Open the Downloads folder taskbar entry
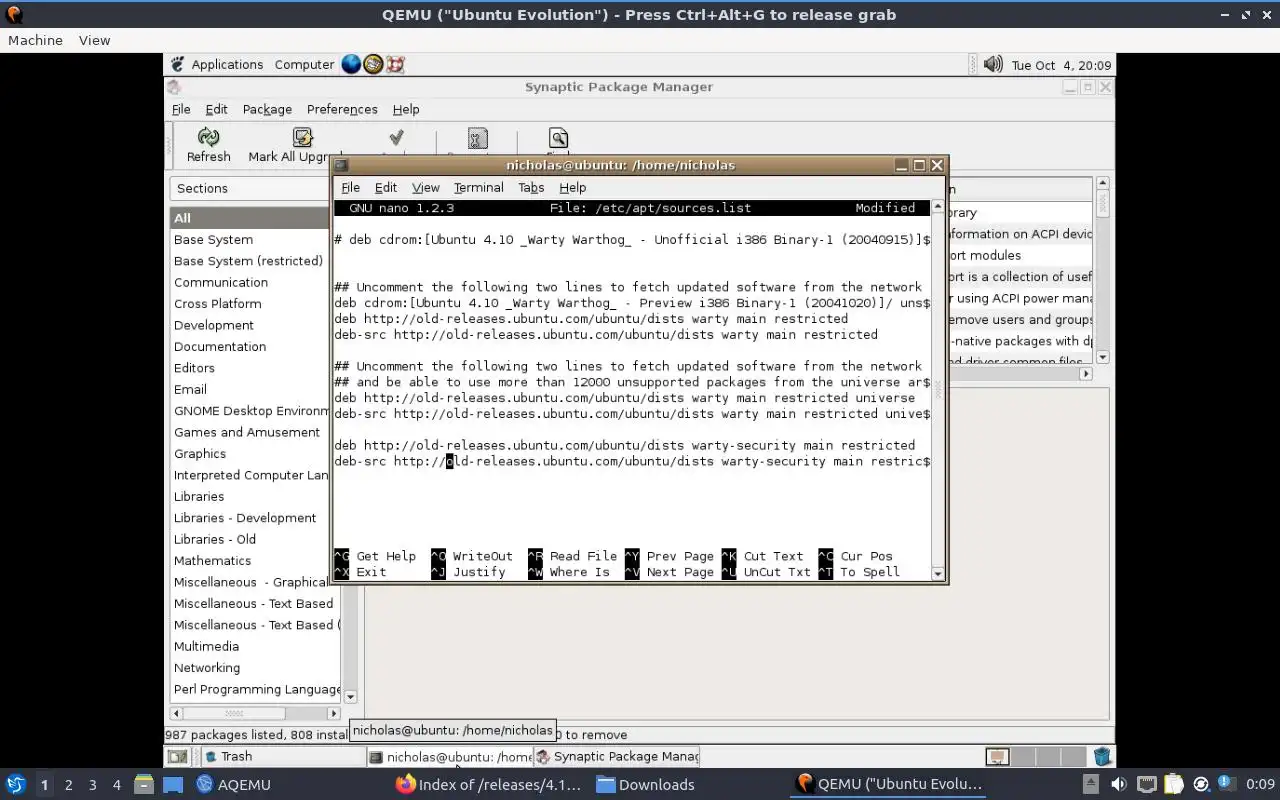Viewport: 1280px width, 800px height. (x=645, y=784)
